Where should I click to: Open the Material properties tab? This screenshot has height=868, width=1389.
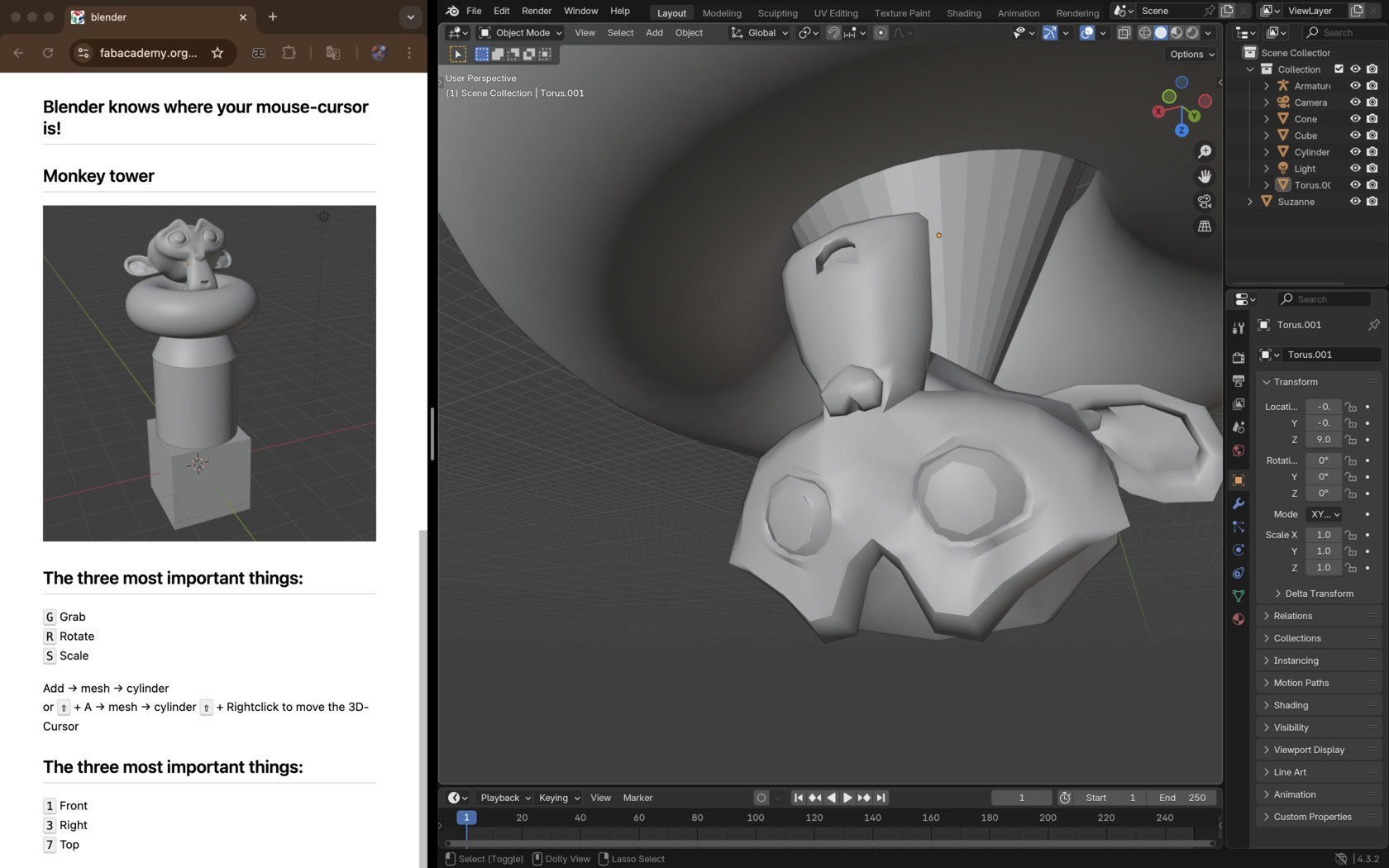[1238, 619]
